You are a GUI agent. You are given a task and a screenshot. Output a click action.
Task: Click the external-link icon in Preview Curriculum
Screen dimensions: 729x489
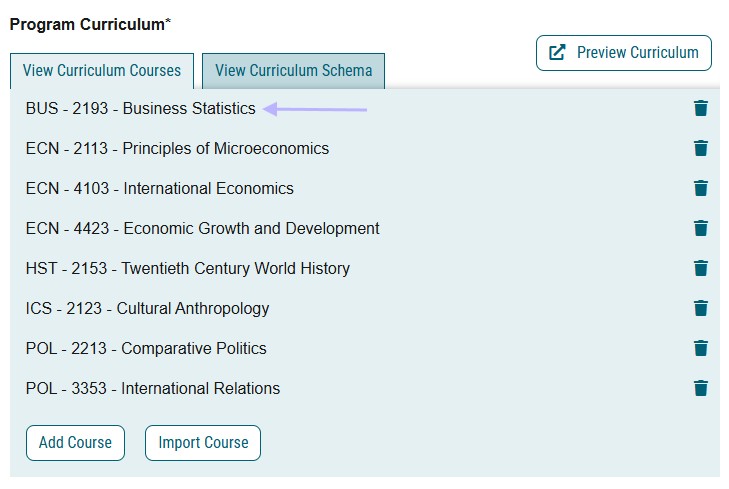tap(557, 53)
